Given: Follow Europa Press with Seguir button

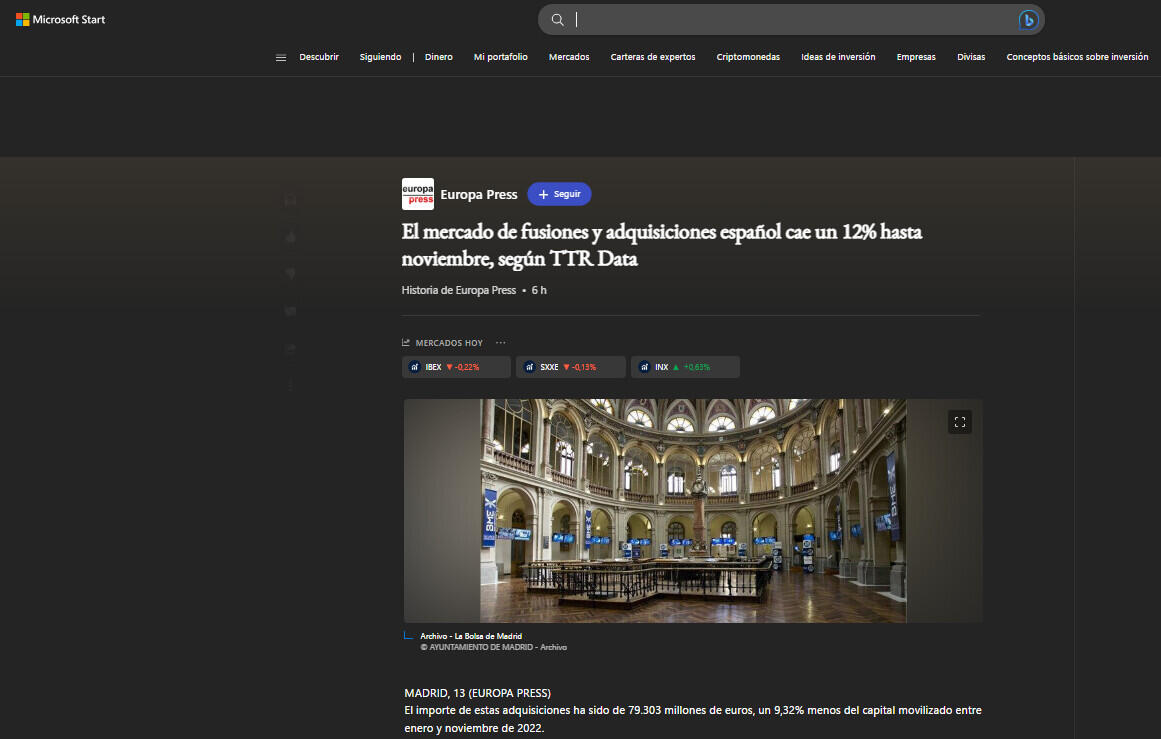Looking at the screenshot, I should tap(559, 194).
